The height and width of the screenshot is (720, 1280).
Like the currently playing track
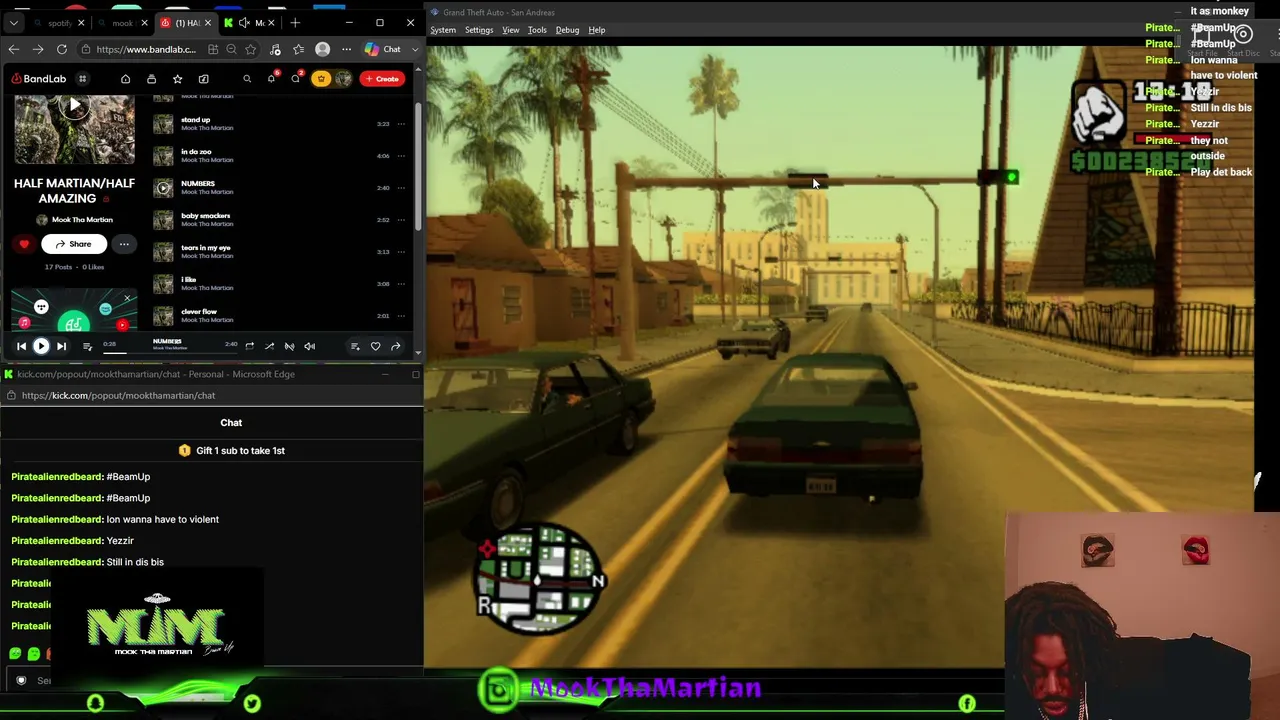click(375, 346)
